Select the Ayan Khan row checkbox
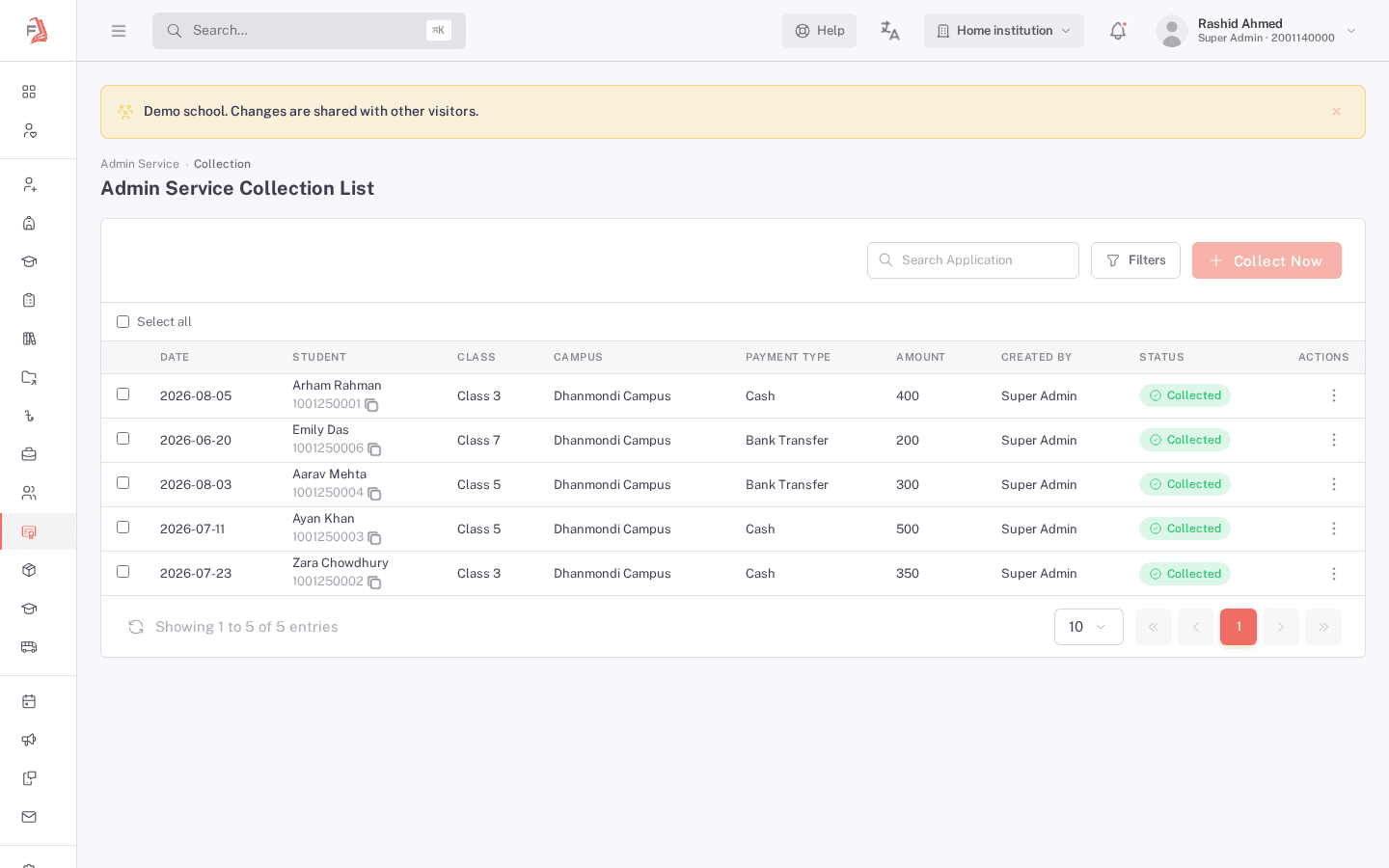Image resolution: width=1389 pixels, height=868 pixels. click(x=123, y=527)
